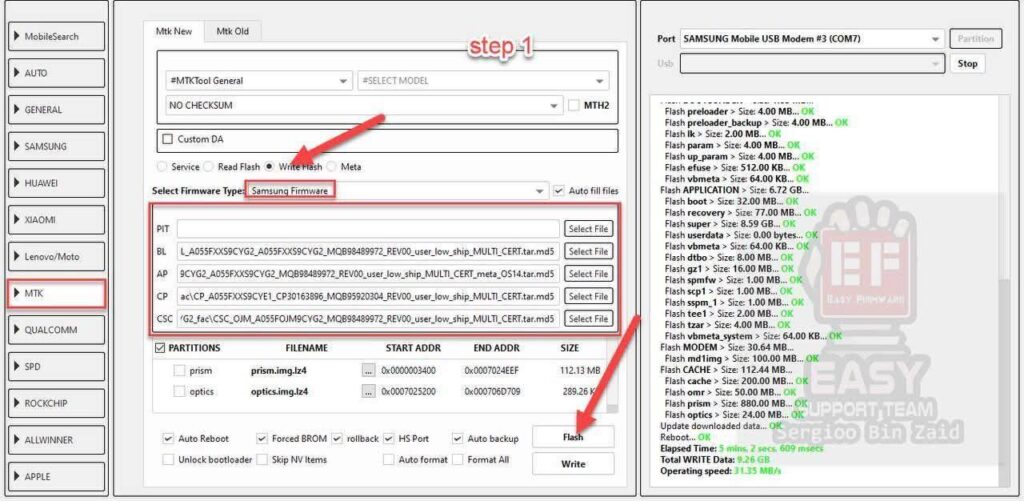The width and height of the screenshot is (1024, 501).
Task: Switch to the Mtk New tab
Action: click(173, 31)
